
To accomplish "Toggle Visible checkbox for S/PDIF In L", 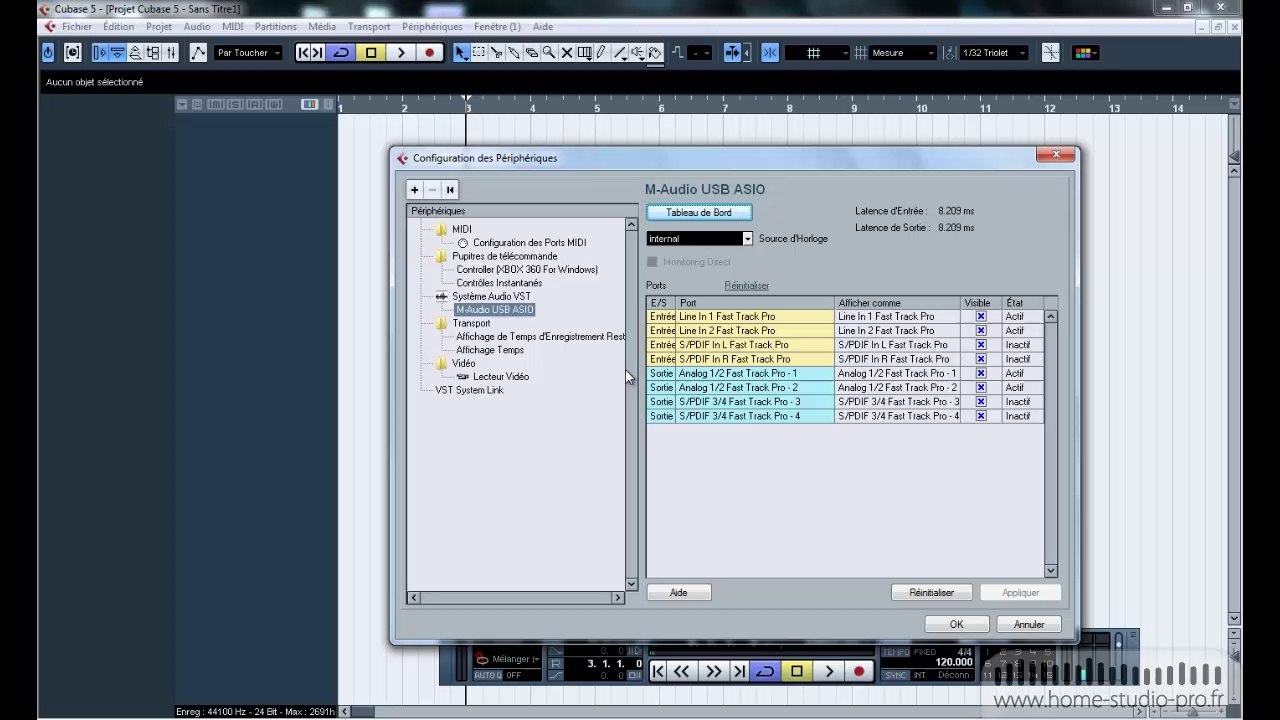I will pyautogui.click(x=981, y=345).
